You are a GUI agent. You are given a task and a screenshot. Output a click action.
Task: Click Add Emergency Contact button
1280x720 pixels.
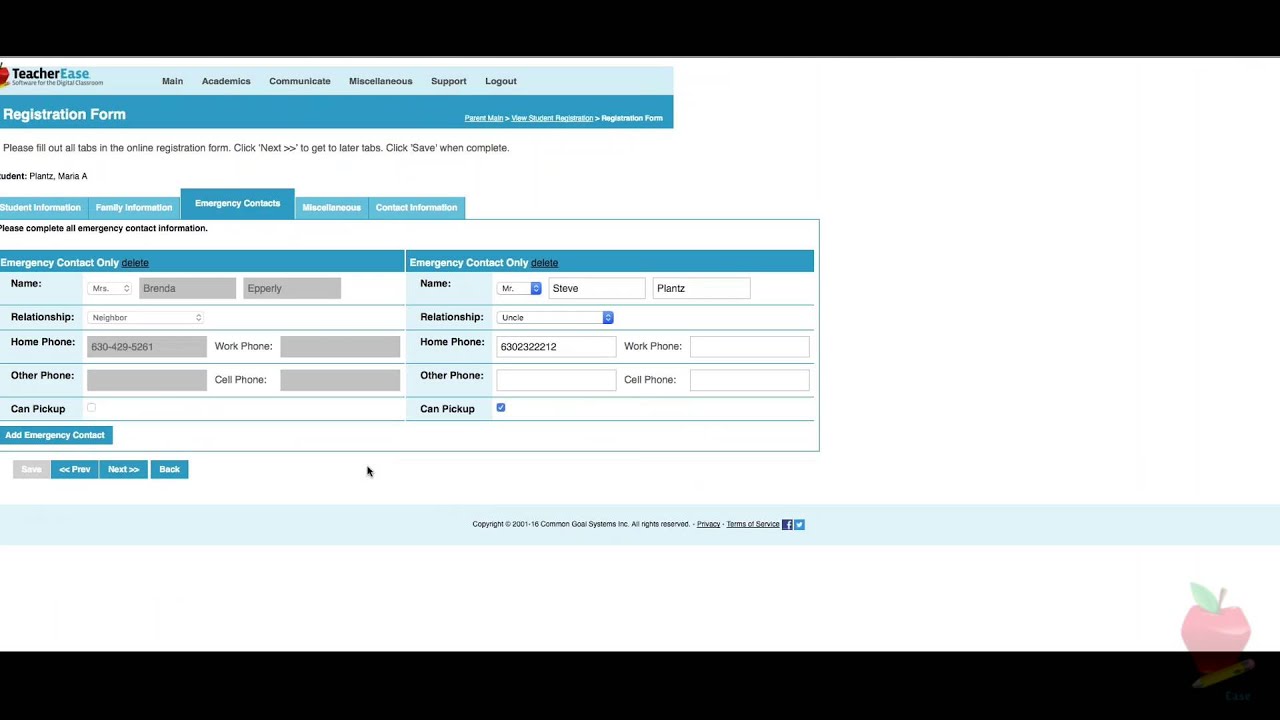tap(55, 435)
